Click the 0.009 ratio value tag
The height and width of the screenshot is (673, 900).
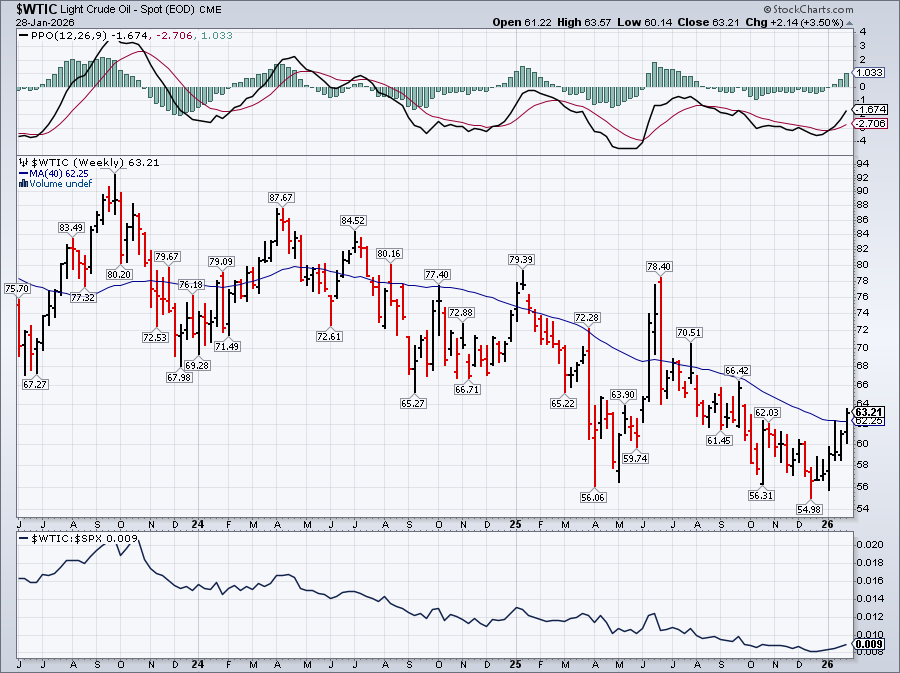coord(870,645)
